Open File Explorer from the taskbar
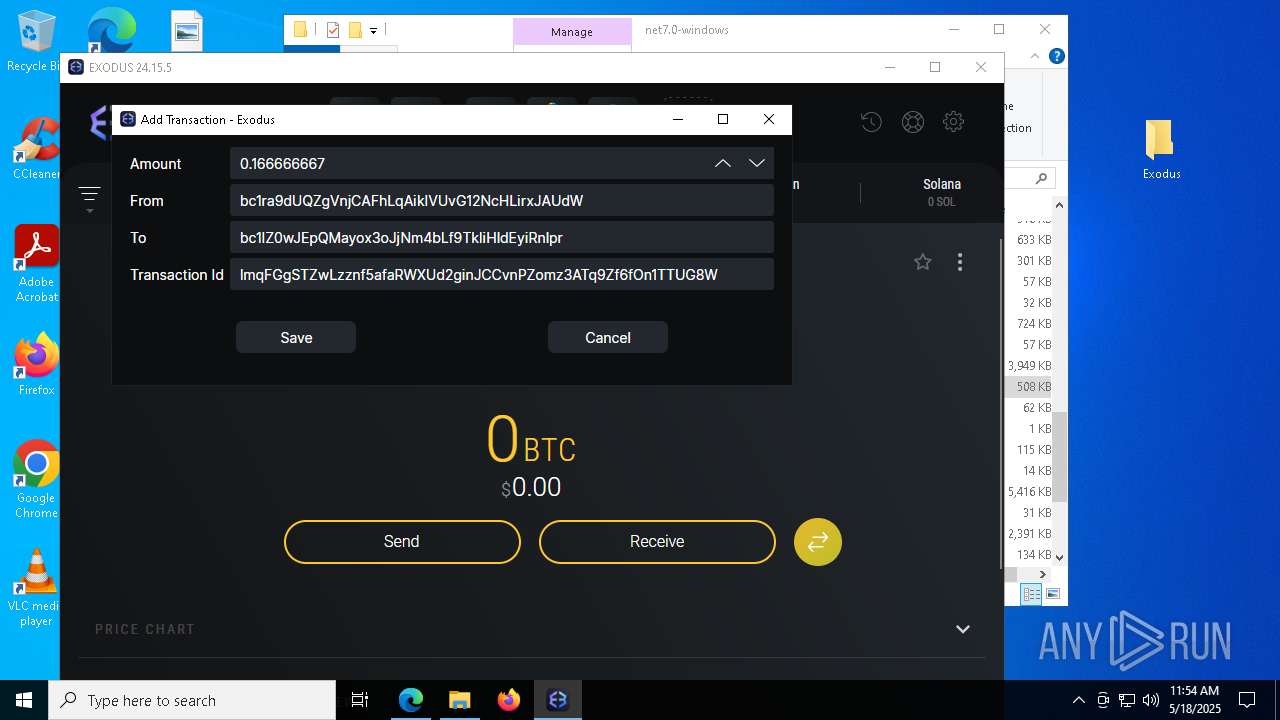 pos(460,700)
